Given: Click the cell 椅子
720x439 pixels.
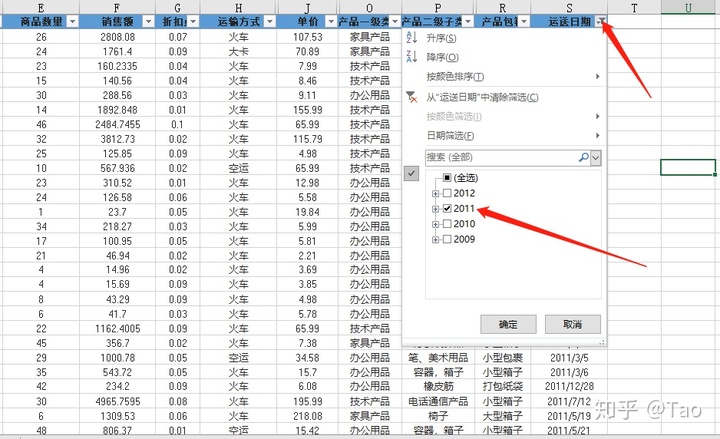Looking at the screenshot, I should [x=439, y=416].
